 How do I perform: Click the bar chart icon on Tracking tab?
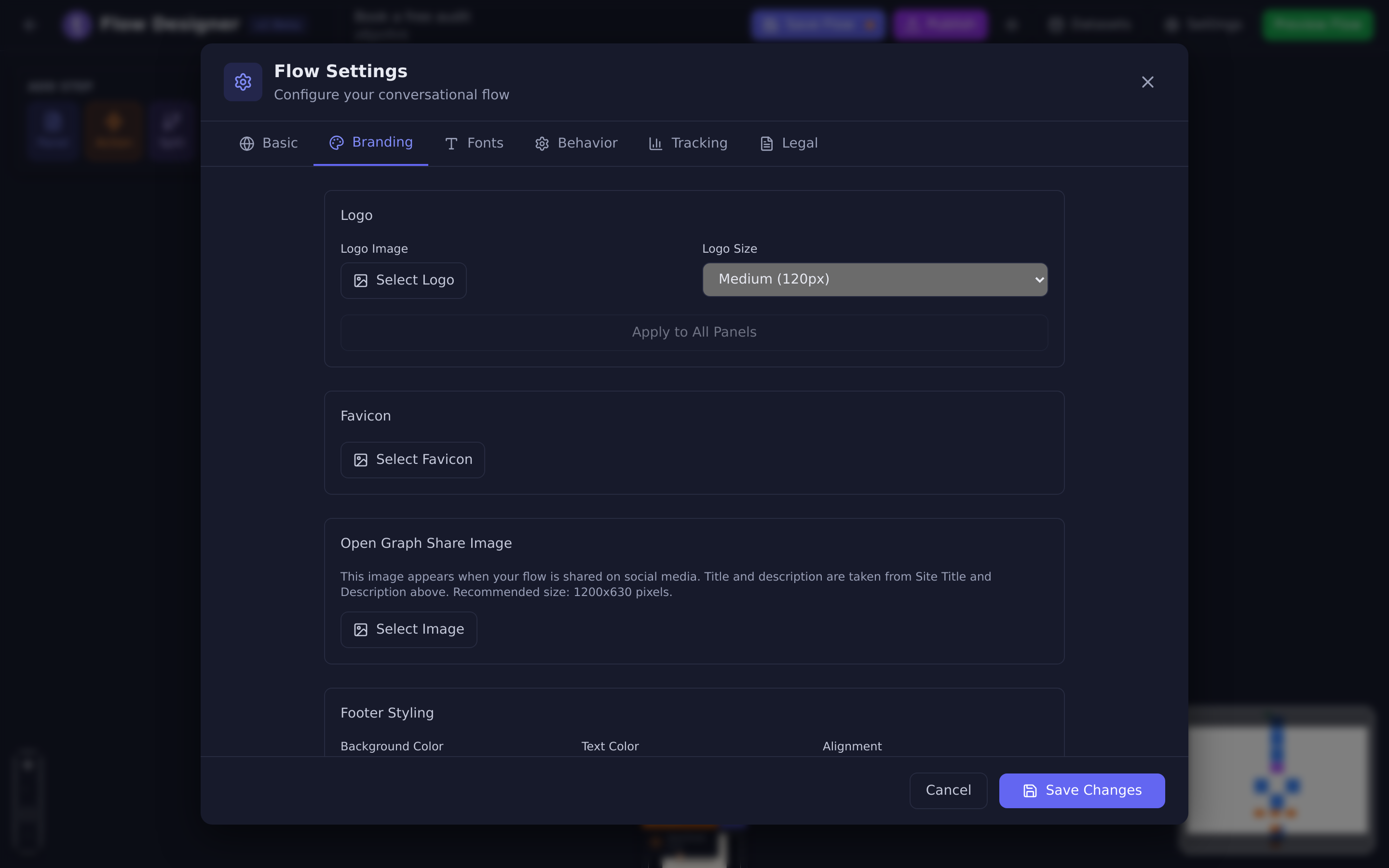point(655,144)
